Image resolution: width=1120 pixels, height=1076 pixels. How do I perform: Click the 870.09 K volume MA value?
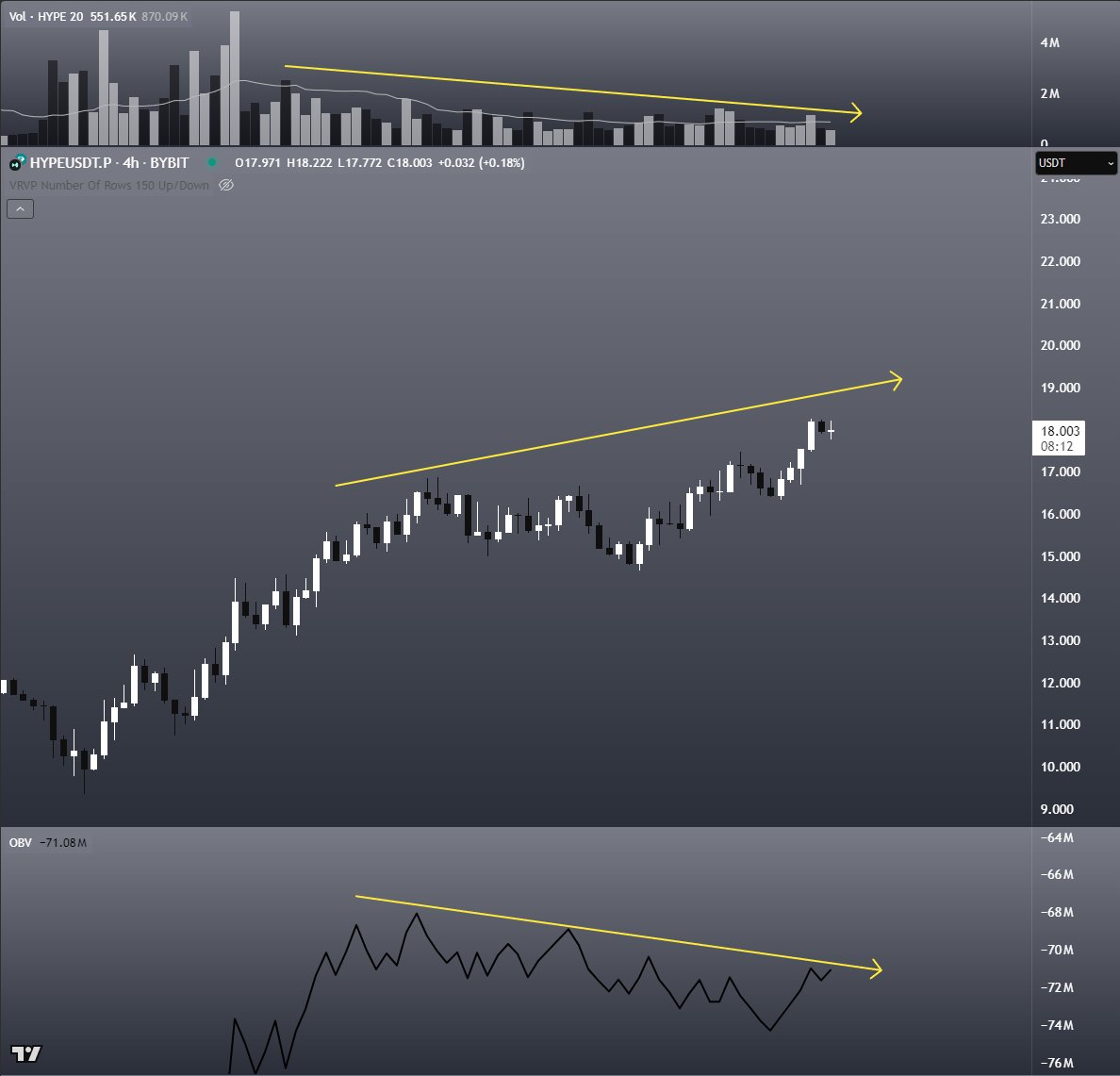click(164, 16)
